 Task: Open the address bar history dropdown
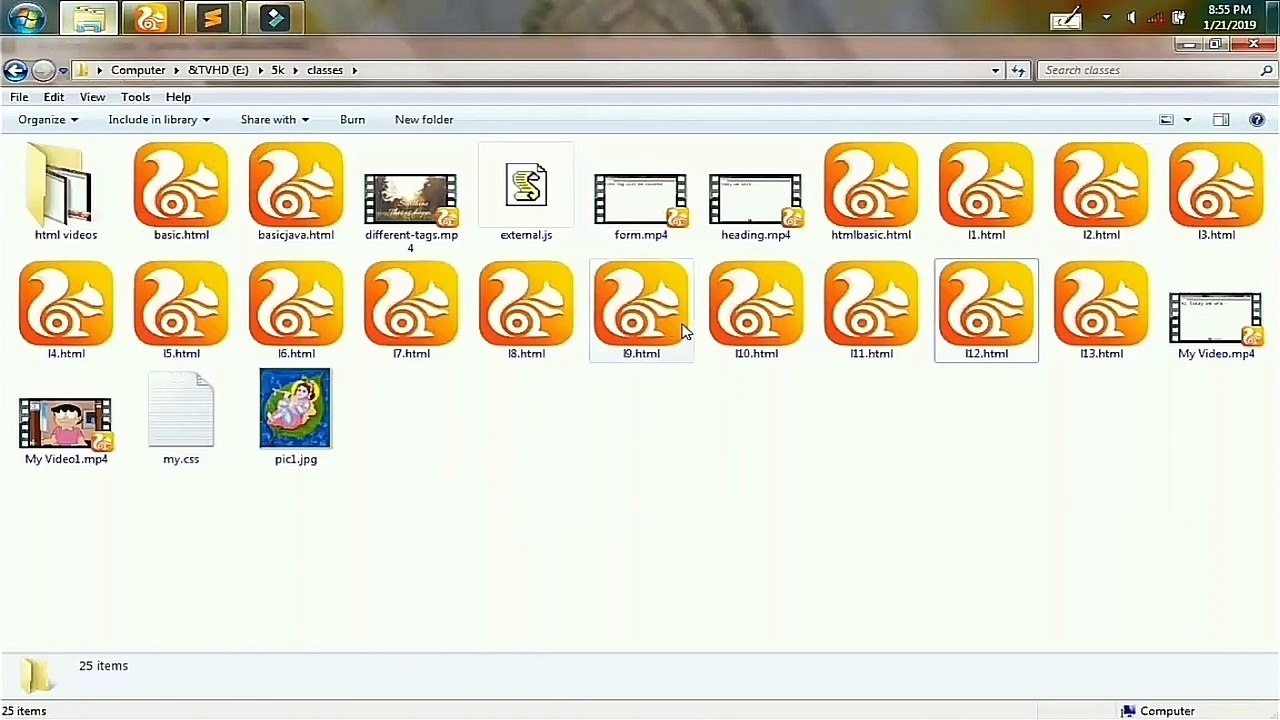click(x=995, y=70)
